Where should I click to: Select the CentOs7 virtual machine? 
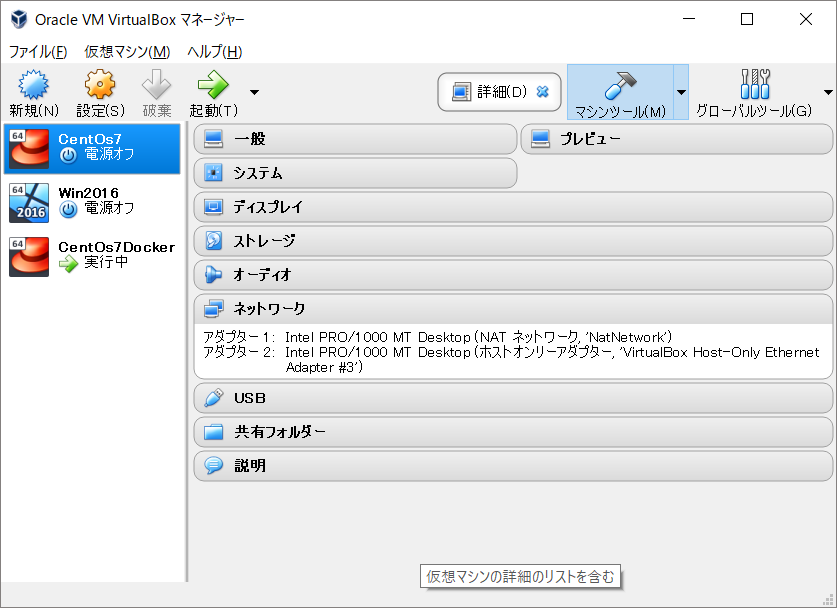(92, 149)
